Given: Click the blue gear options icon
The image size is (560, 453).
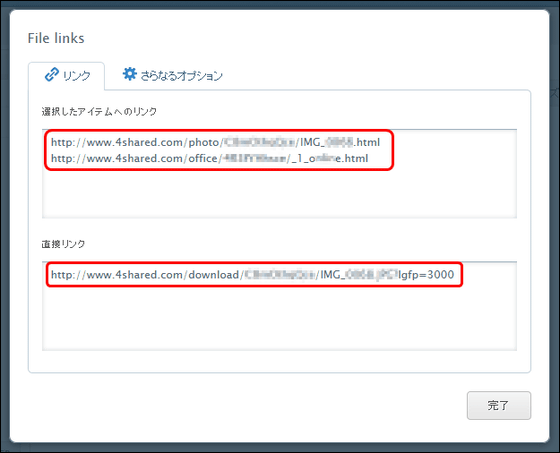Looking at the screenshot, I should (129, 74).
